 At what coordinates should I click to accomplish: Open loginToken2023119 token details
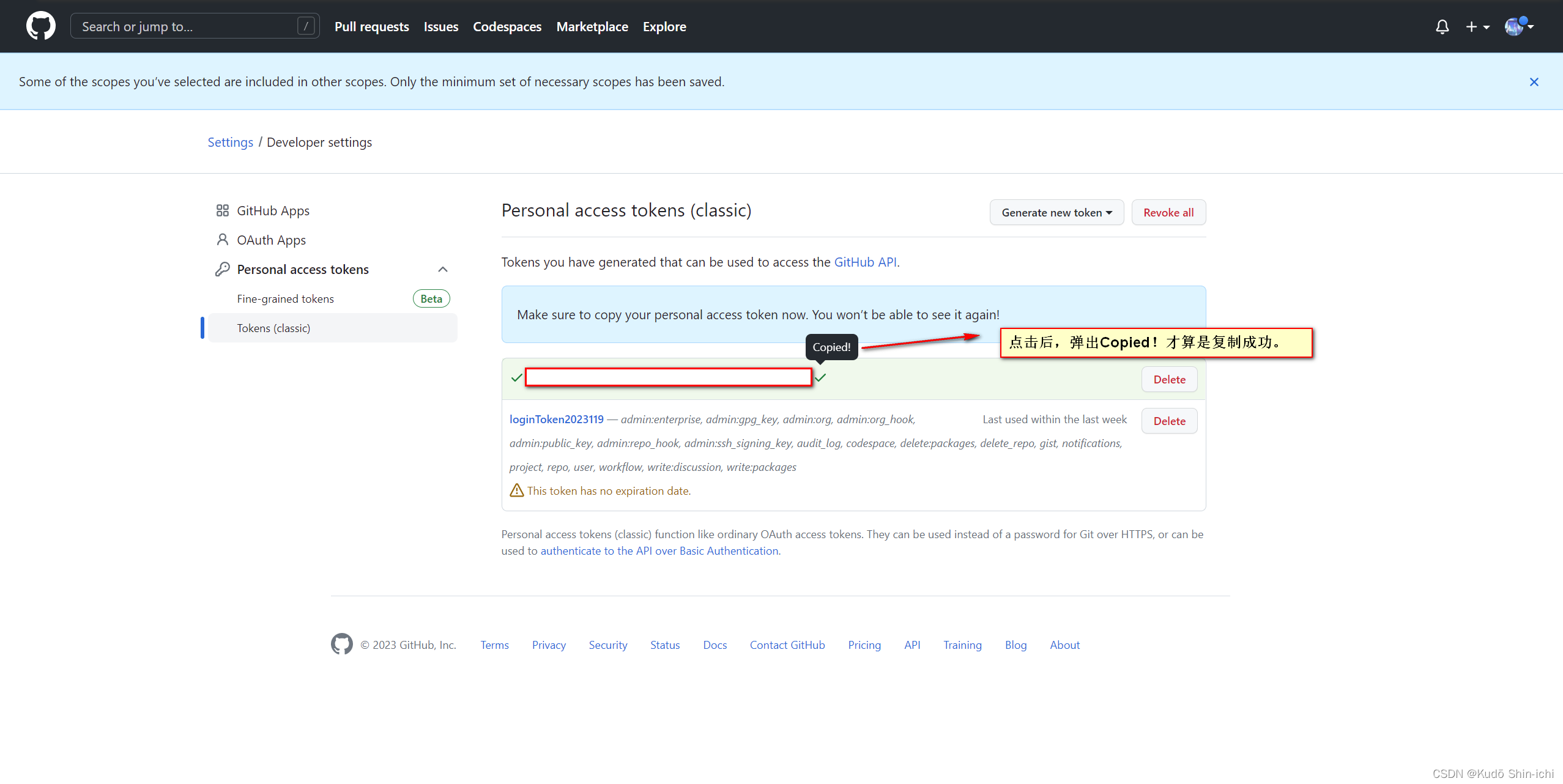tap(556, 420)
